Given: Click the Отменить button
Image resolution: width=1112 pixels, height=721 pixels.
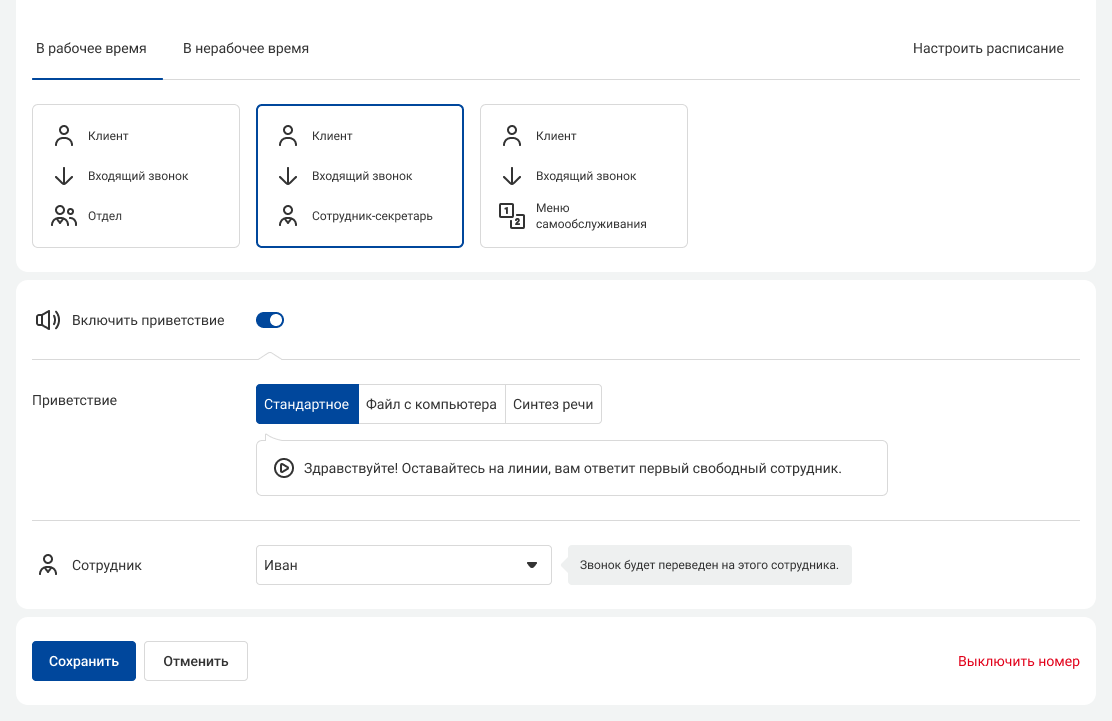Looking at the screenshot, I should [x=195, y=661].
